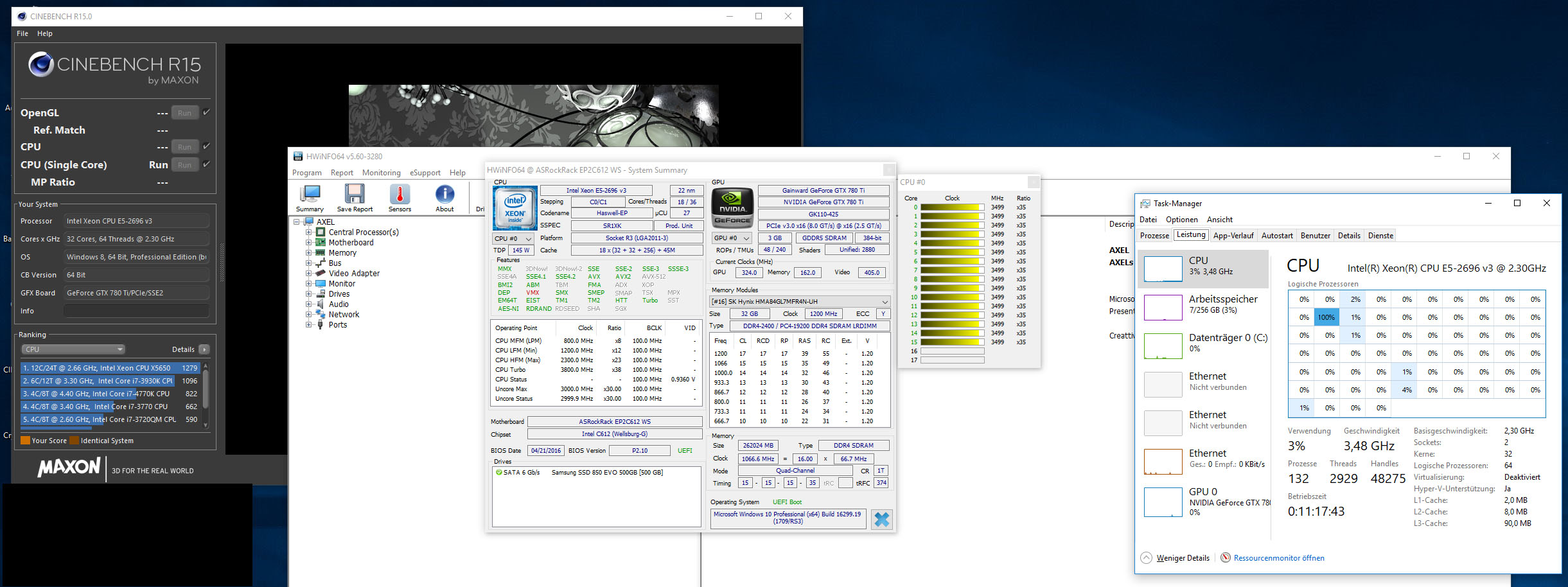Expand the Motherboard tree node
The width and height of the screenshot is (1568, 587).
click(309, 243)
